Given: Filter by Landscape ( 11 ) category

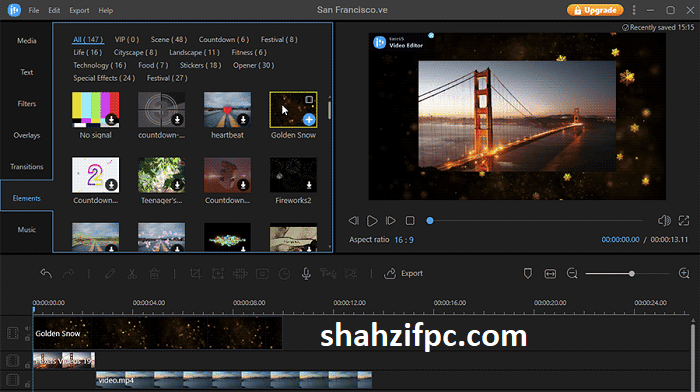Looking at the screenshot, I should [194, 52].
